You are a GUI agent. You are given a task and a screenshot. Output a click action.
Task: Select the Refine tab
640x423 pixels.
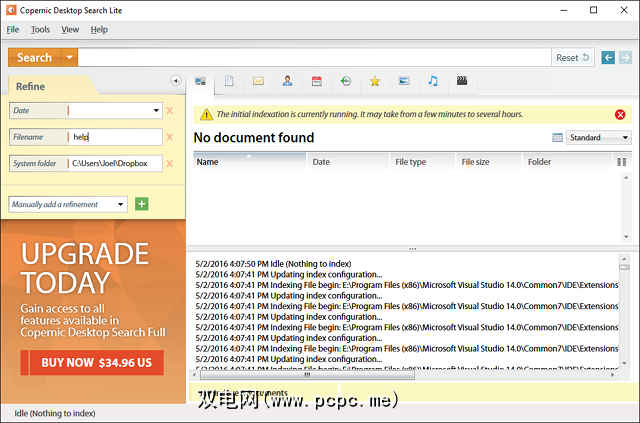[31, 87]
